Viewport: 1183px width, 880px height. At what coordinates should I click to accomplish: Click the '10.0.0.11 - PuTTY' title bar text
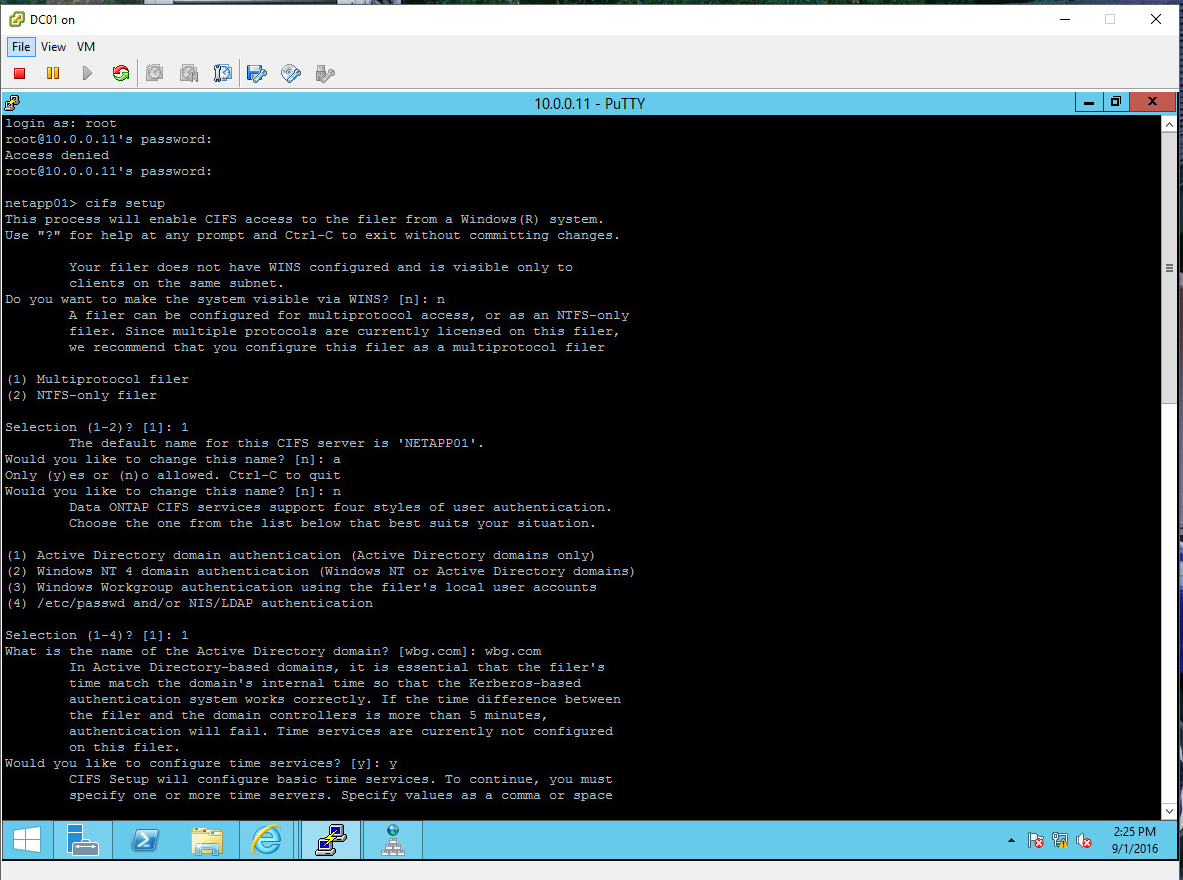coord(589,103)
